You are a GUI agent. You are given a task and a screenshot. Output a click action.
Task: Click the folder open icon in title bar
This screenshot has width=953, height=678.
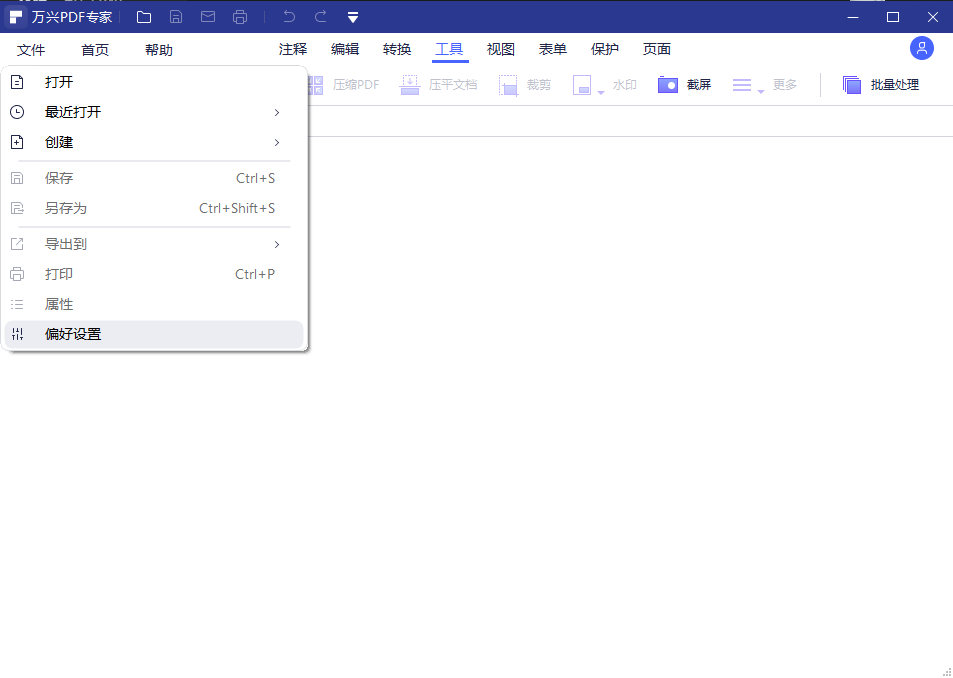coord(144,17)
